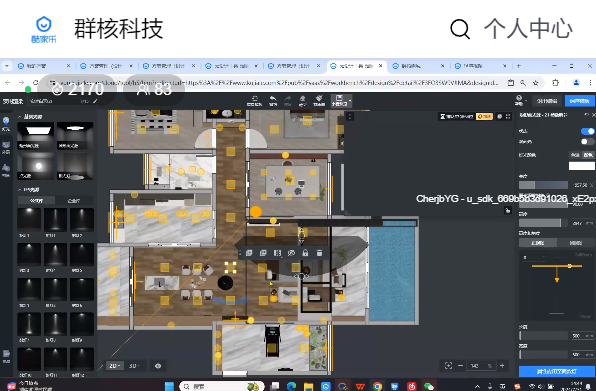This screenshot has height=391, width=596.
Task: Turn off the blue enabled switch in the properties panel
Action: point(587,131)
